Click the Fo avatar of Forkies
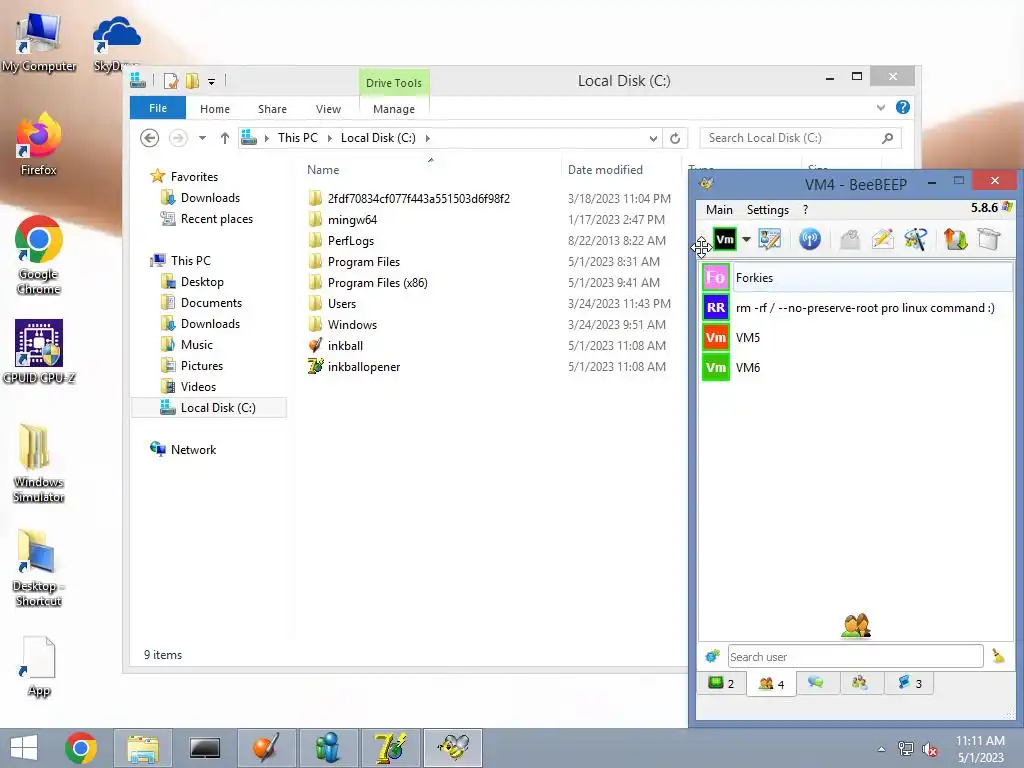The image size is (1024, 768). pos(716,278)
